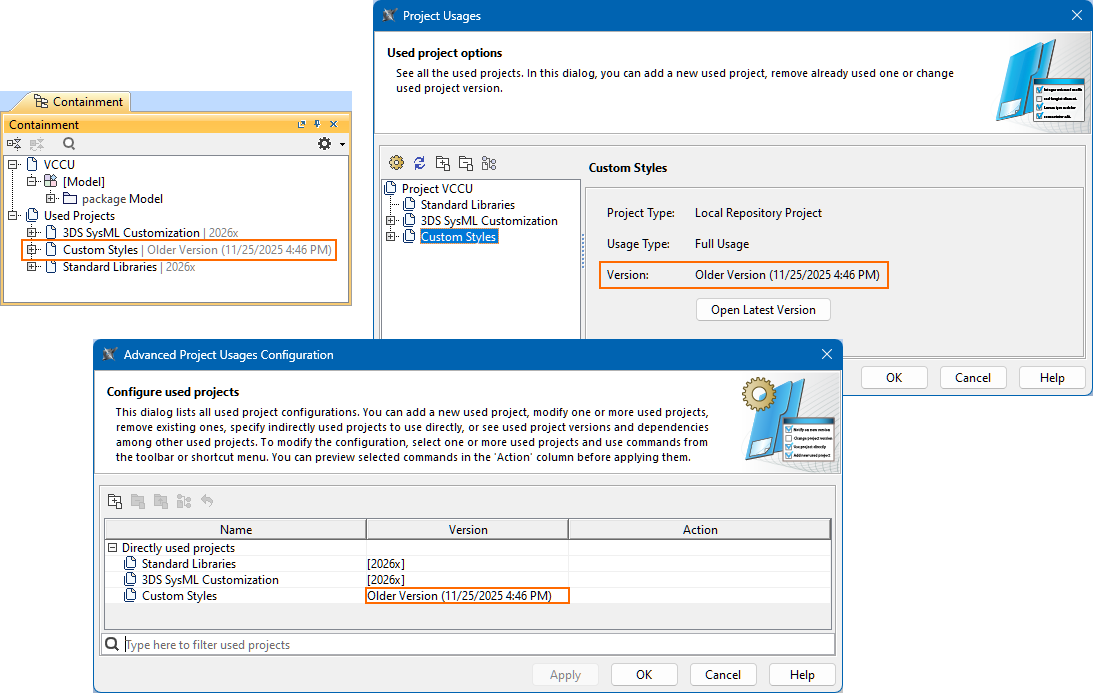
Task: Click the add project icon in Advanced Configuration toolbar
Action: coord(115,501)
